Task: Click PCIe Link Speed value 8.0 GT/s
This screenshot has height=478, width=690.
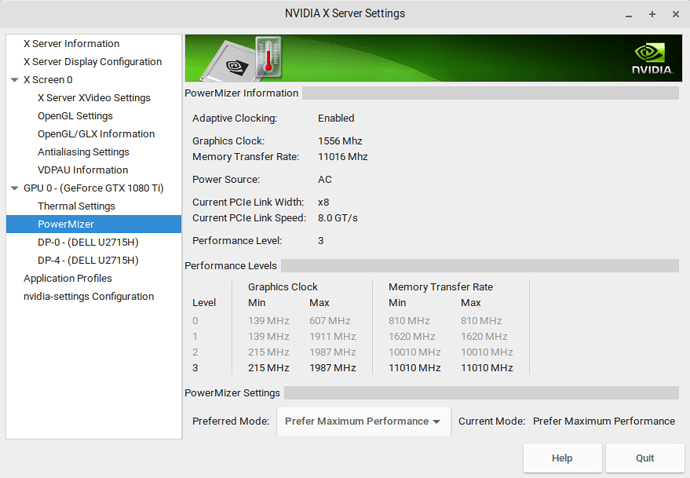Action: pos(338,218)
